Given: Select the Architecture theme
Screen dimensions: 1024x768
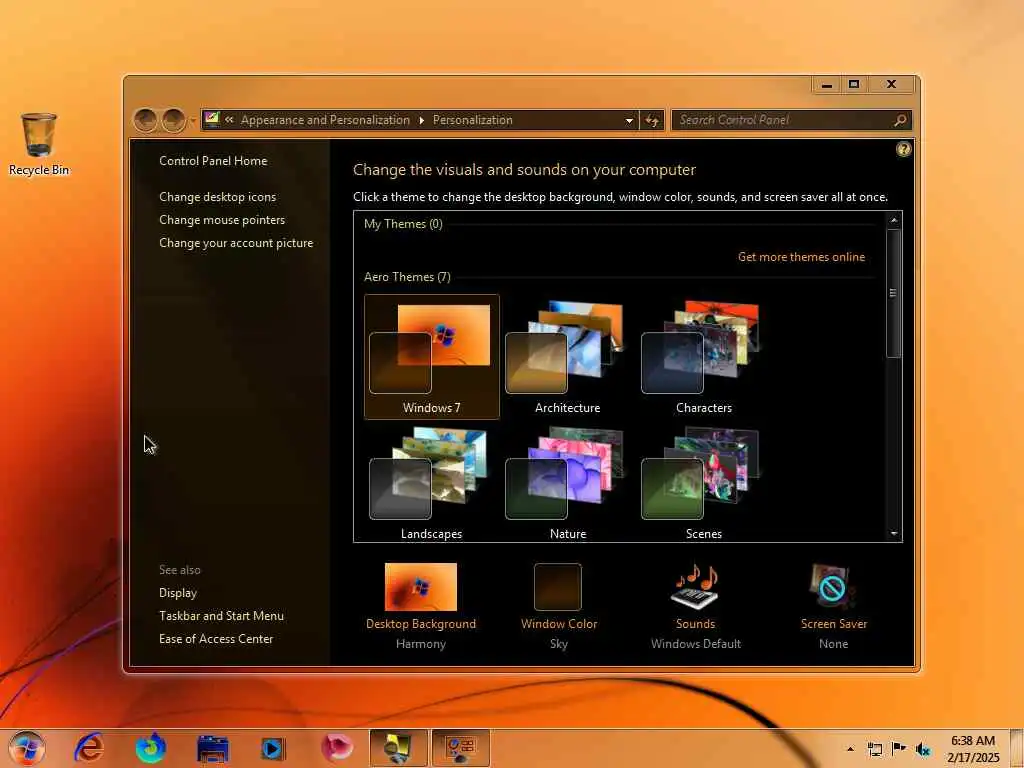Looking at the screenshot, I should point(568,357).
